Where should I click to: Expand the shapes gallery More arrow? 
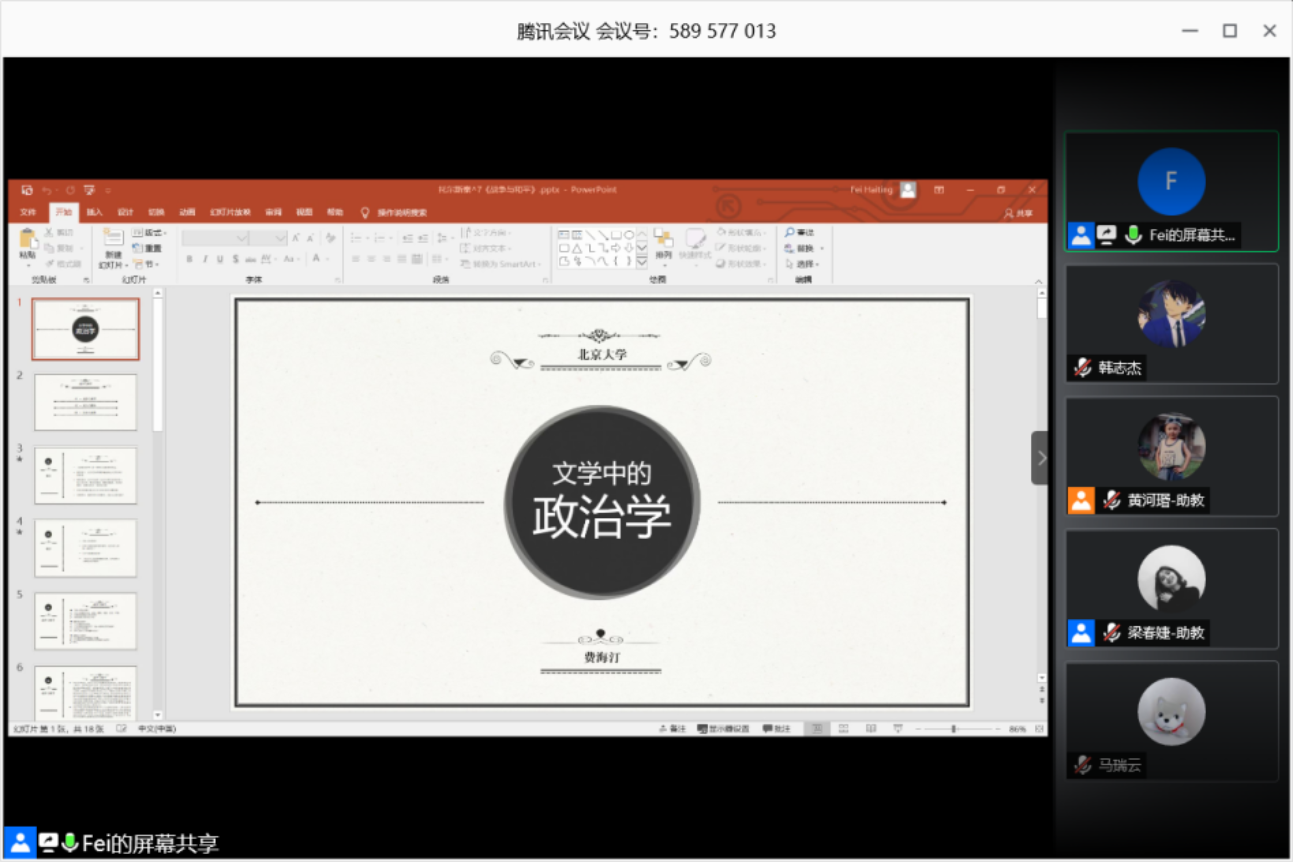pos(642,262)
